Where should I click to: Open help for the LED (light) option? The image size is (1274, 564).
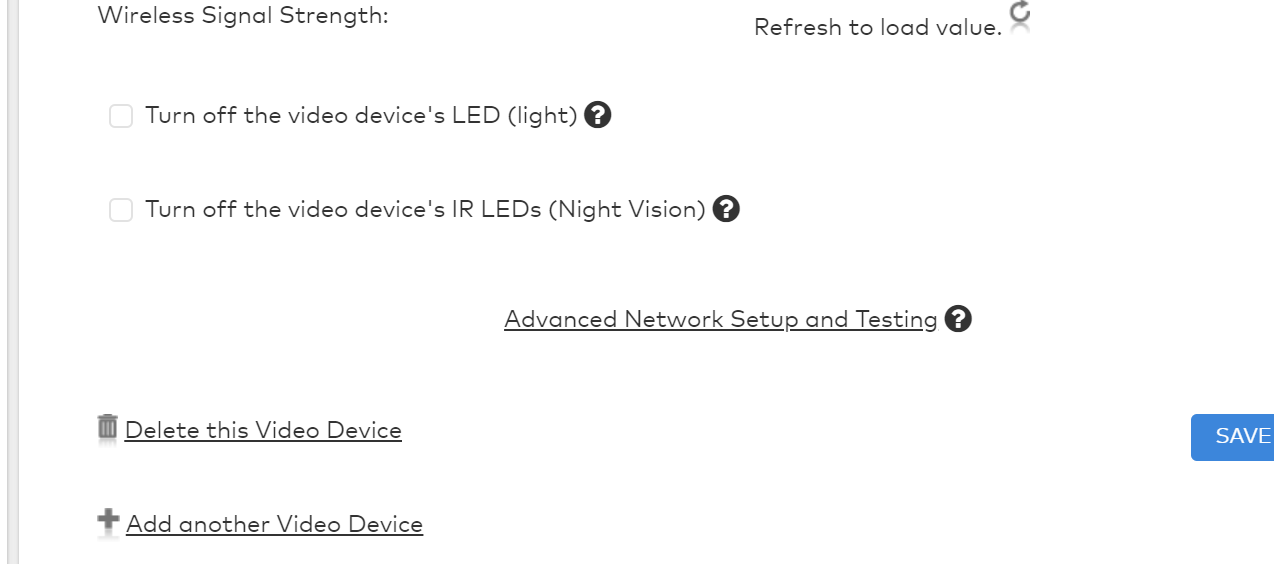click(597, 115)
